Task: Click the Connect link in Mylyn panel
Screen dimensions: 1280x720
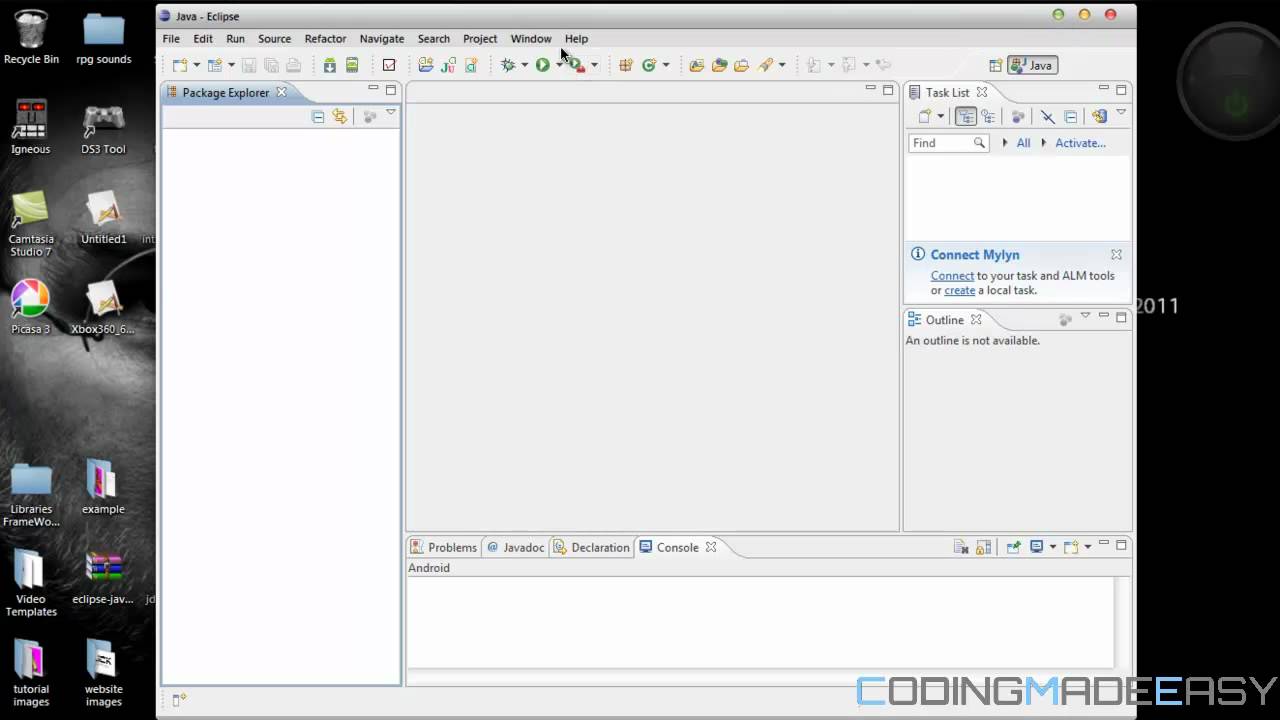Action: pyautogui.click(x=952, y=276)
